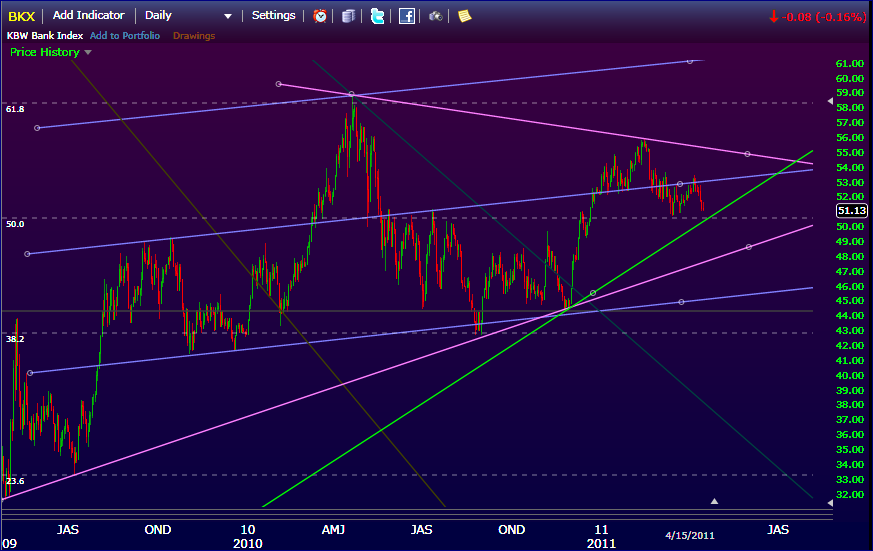This screenshot has height=551, width=873.
Task: Click the arrow marker beside 58.00 price
Action: (830, 101)
